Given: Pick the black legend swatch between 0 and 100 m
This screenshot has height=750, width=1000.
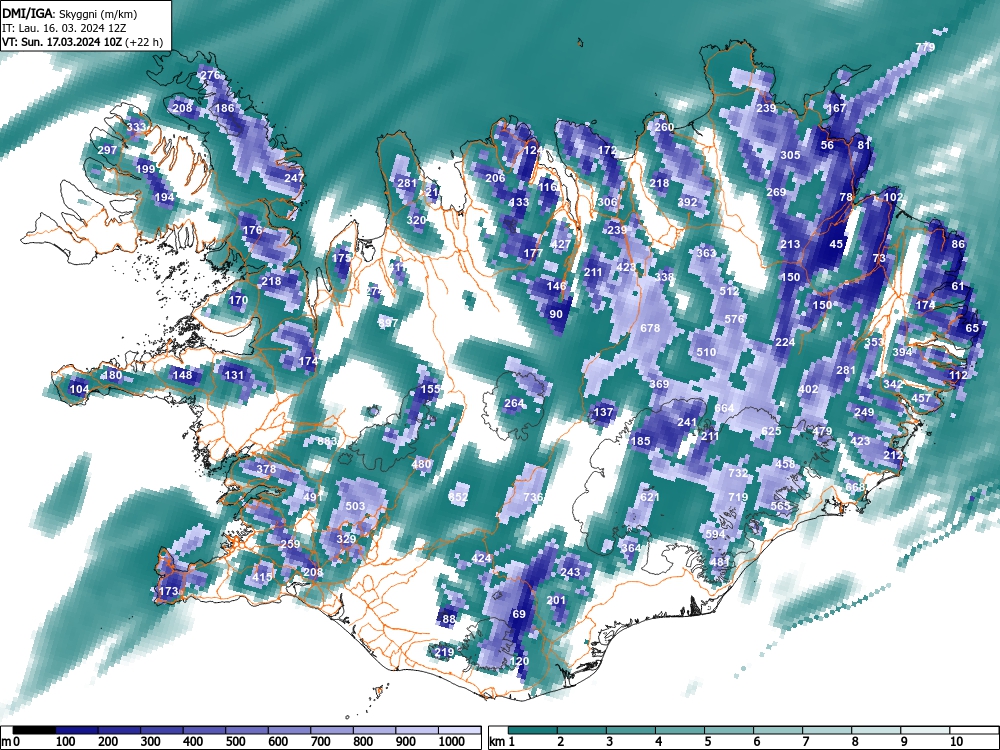Looking at the screenshot, I should point(34,730).
